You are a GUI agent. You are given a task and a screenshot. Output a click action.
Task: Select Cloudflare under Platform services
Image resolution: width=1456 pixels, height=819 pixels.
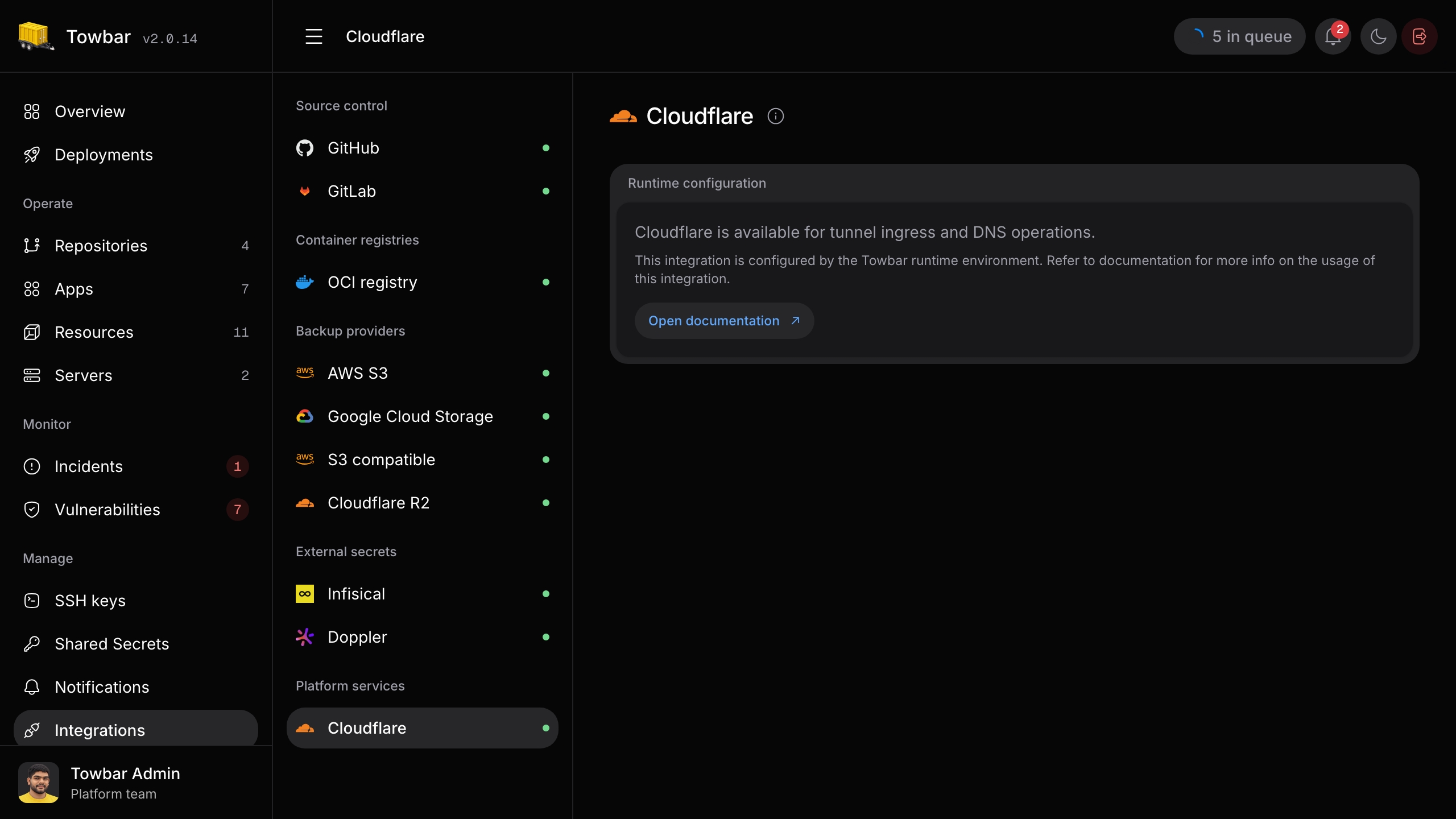[423, 728]
